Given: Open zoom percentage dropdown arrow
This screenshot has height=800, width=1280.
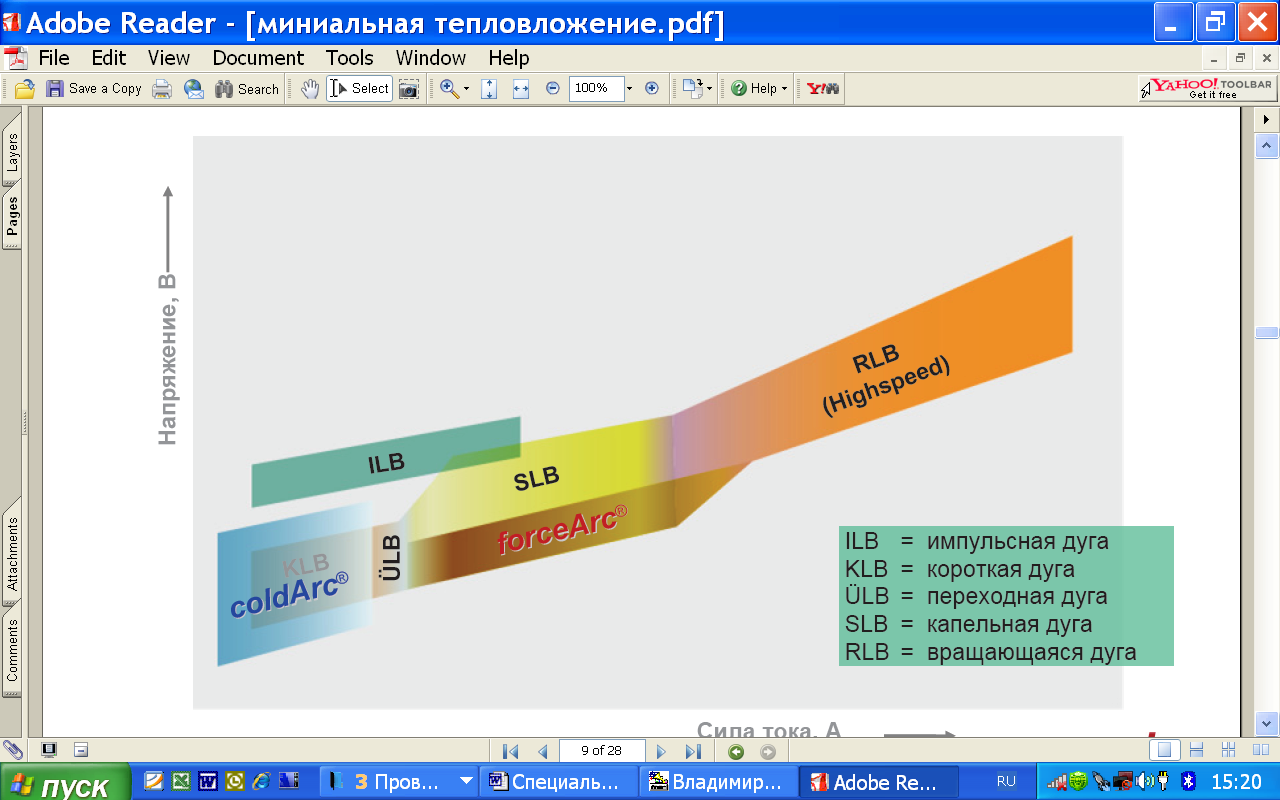Looking at the screenshot, I should (x=629, y=89).
